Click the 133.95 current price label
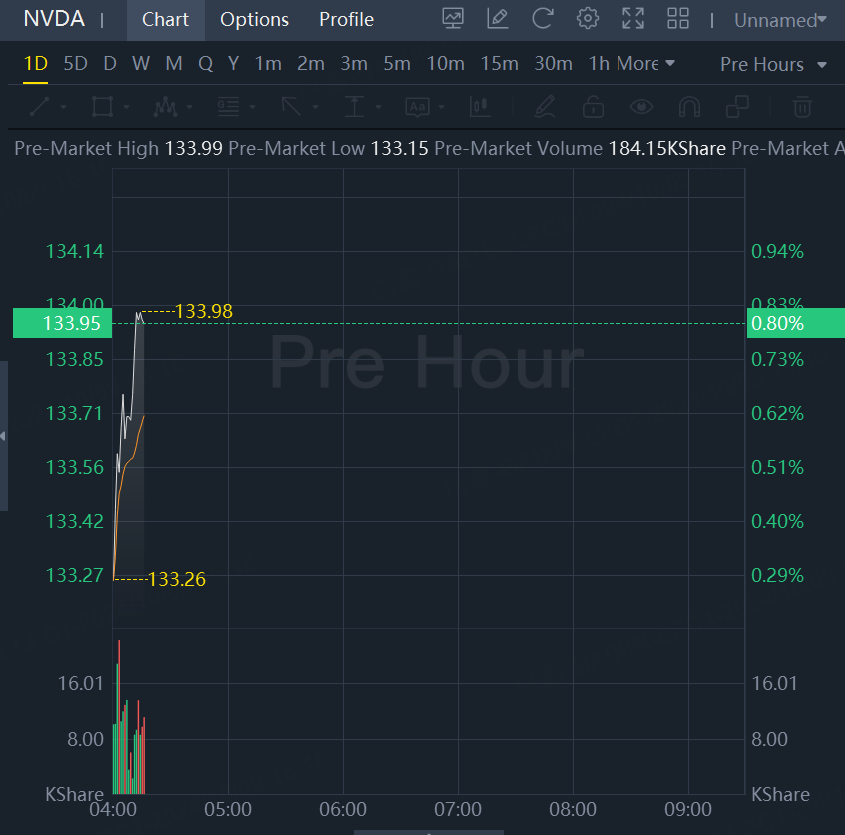This screenshot has height=835, width=845. click(x=63, y=323)
